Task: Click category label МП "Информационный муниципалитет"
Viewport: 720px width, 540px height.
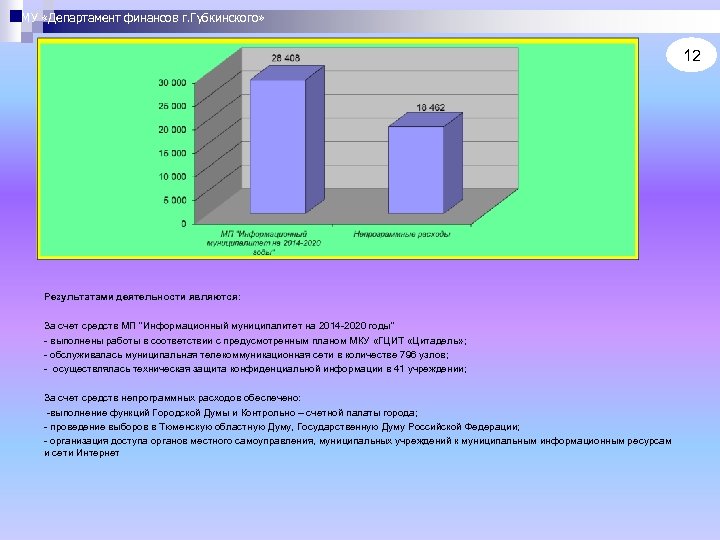Action: (x=264, y=243)
